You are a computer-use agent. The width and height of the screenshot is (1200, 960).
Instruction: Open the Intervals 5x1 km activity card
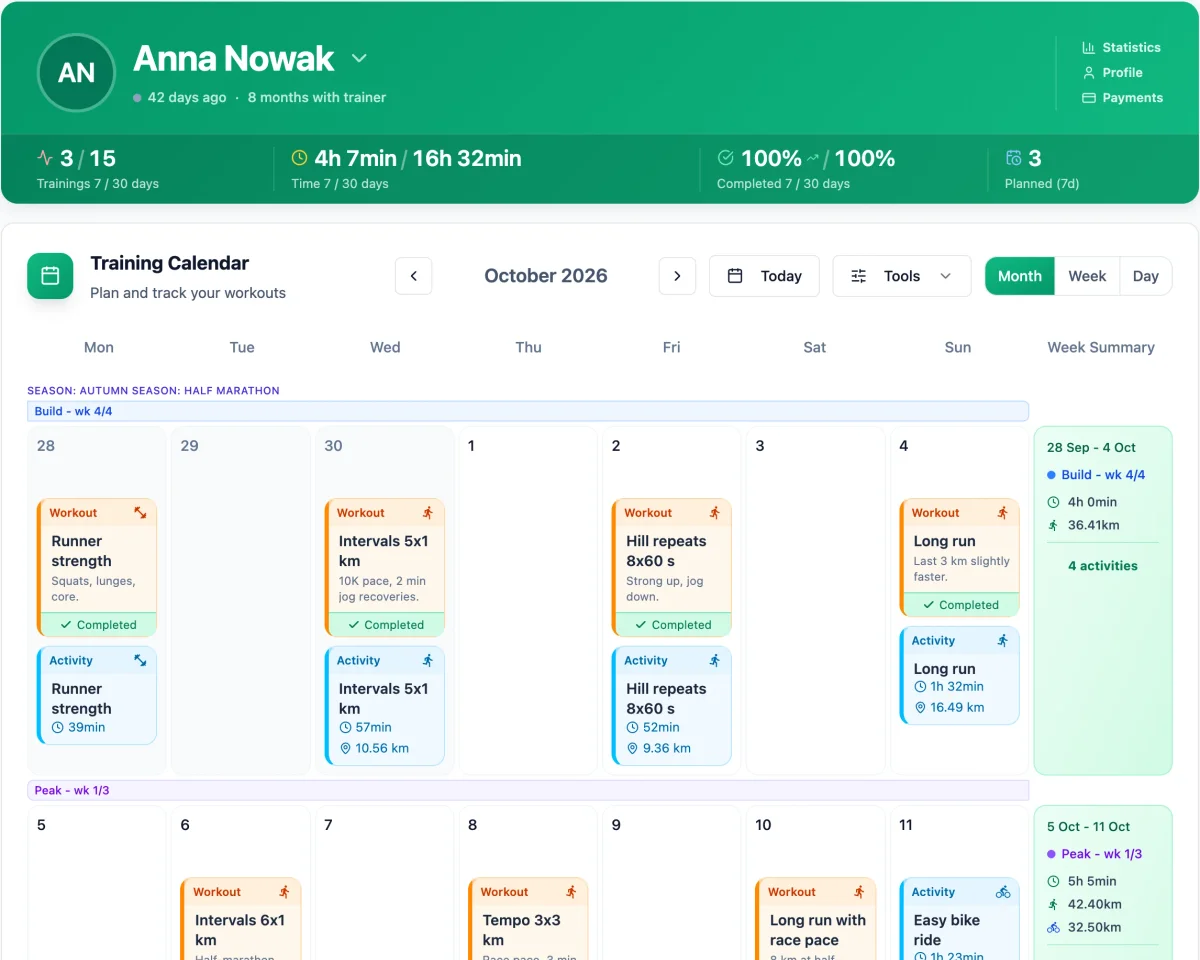385,706
